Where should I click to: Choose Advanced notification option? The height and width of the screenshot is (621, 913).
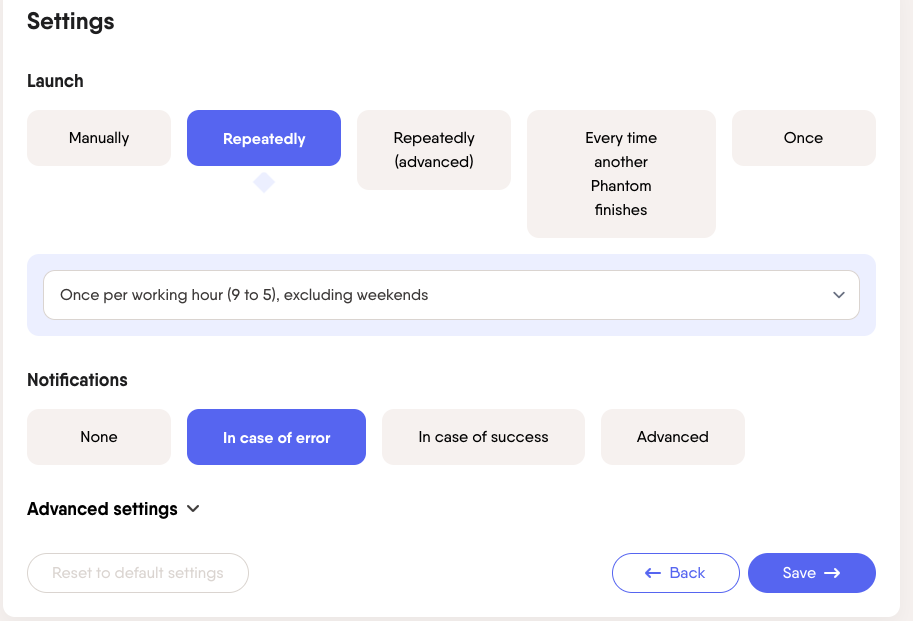coord(672,437)
